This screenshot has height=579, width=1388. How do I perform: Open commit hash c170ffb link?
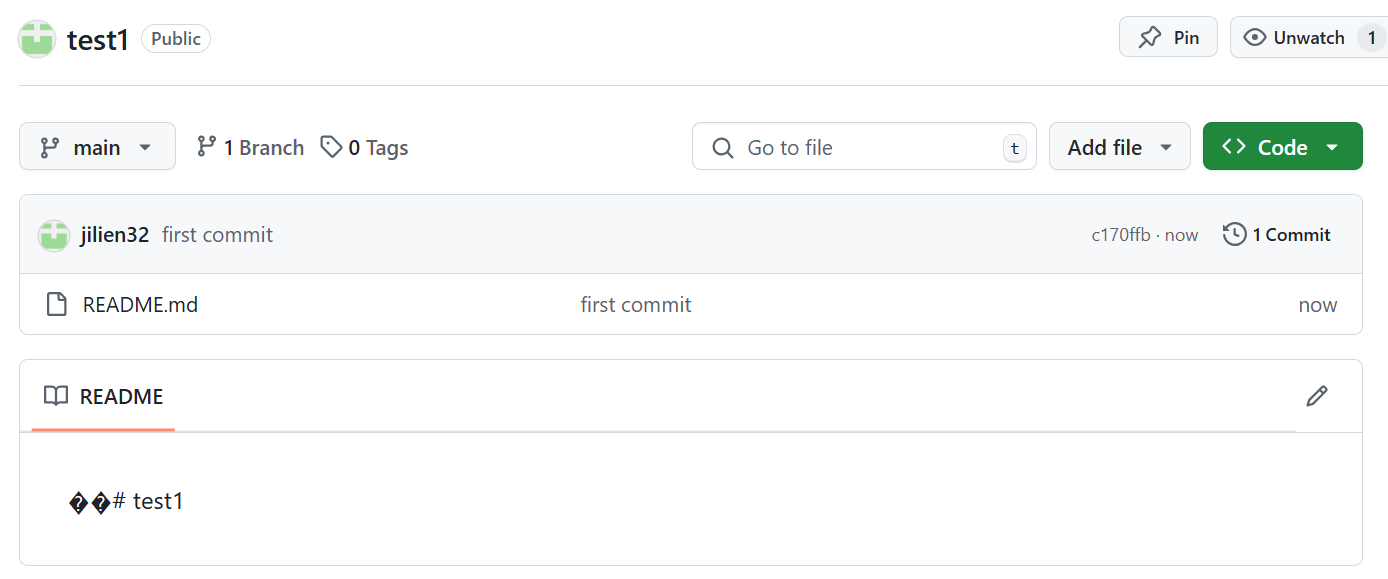tap(1120, 235)
